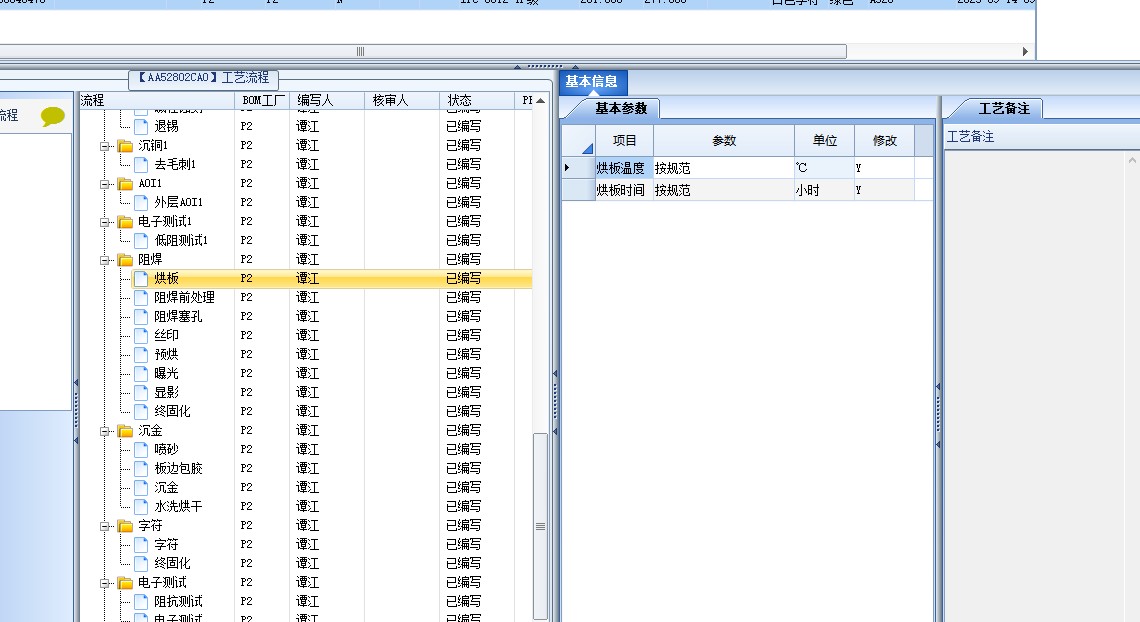Collapse the 电子测试1 tree node
This screenshot has width=1140, height=622.
(105, 222)
